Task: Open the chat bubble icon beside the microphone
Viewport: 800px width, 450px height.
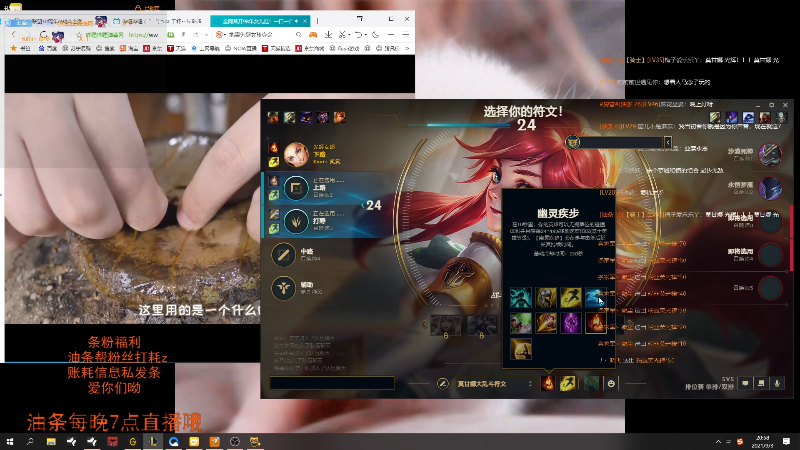Action: tap(745, 383)
